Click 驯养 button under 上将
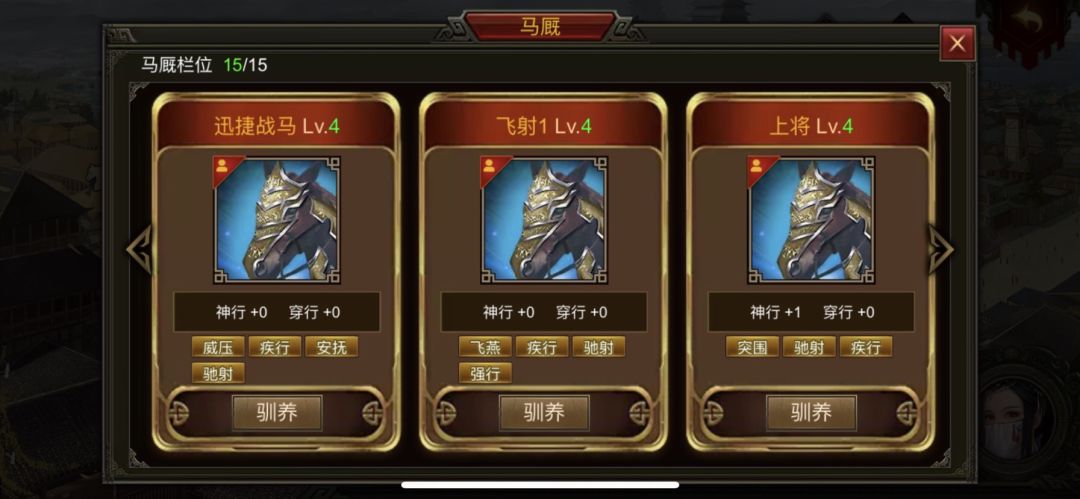The height and width of the screenshot is (499, 1080). [811, 413]
